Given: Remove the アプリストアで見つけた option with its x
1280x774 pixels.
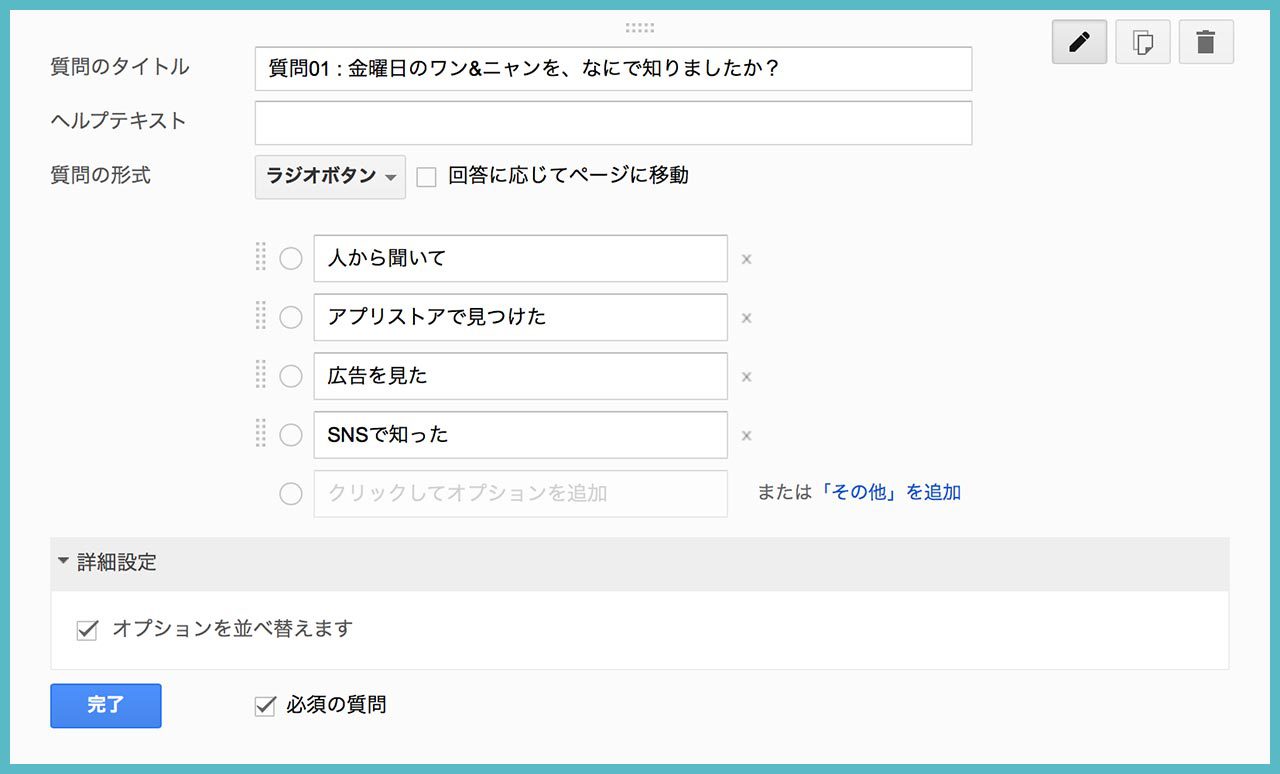Looking at the screenshot, I should pyautogui.click(x=746, y=318).
